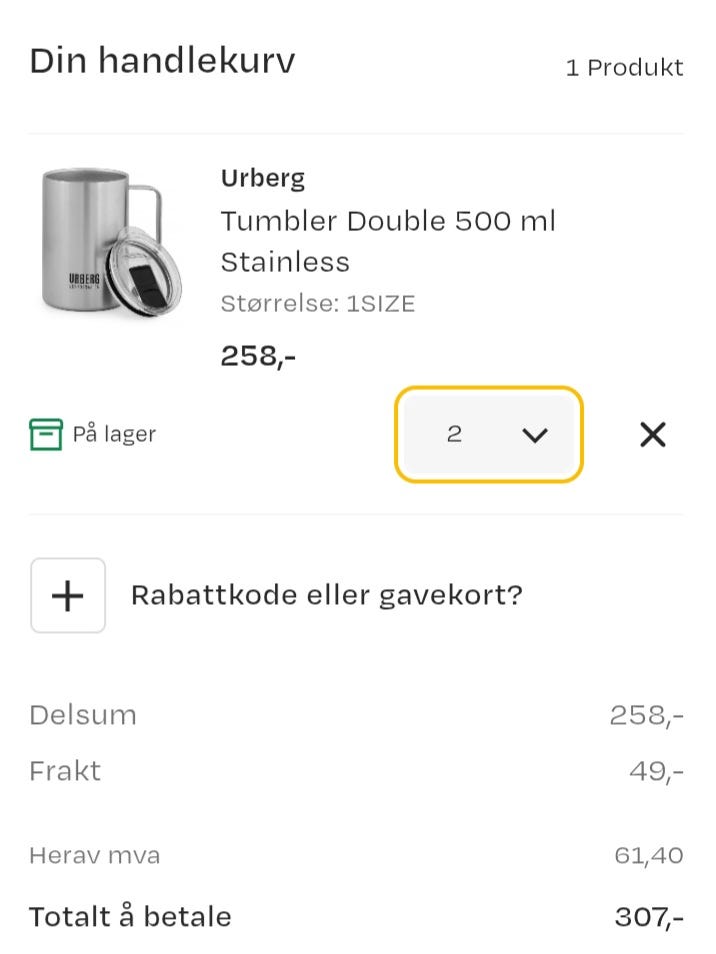Image resolution: width=716 pixels, height=954 pixels.
Task: Open the Urberg brand link
Action: [263, 179]
